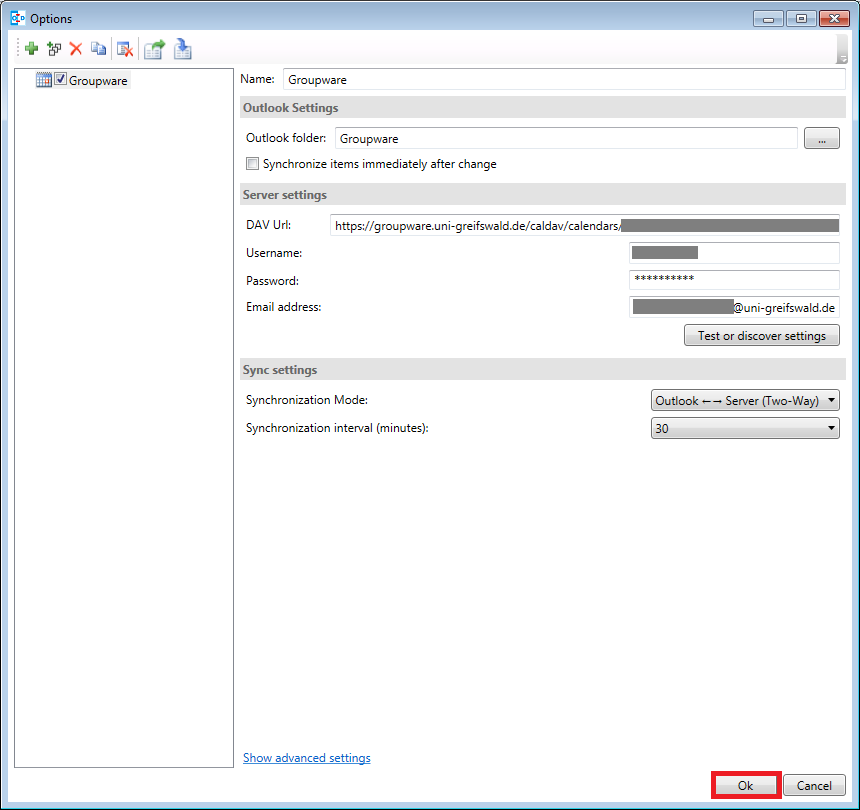Click the export profiles icon
The width and height of the screenshot is (860, 810).
point(154,48)
